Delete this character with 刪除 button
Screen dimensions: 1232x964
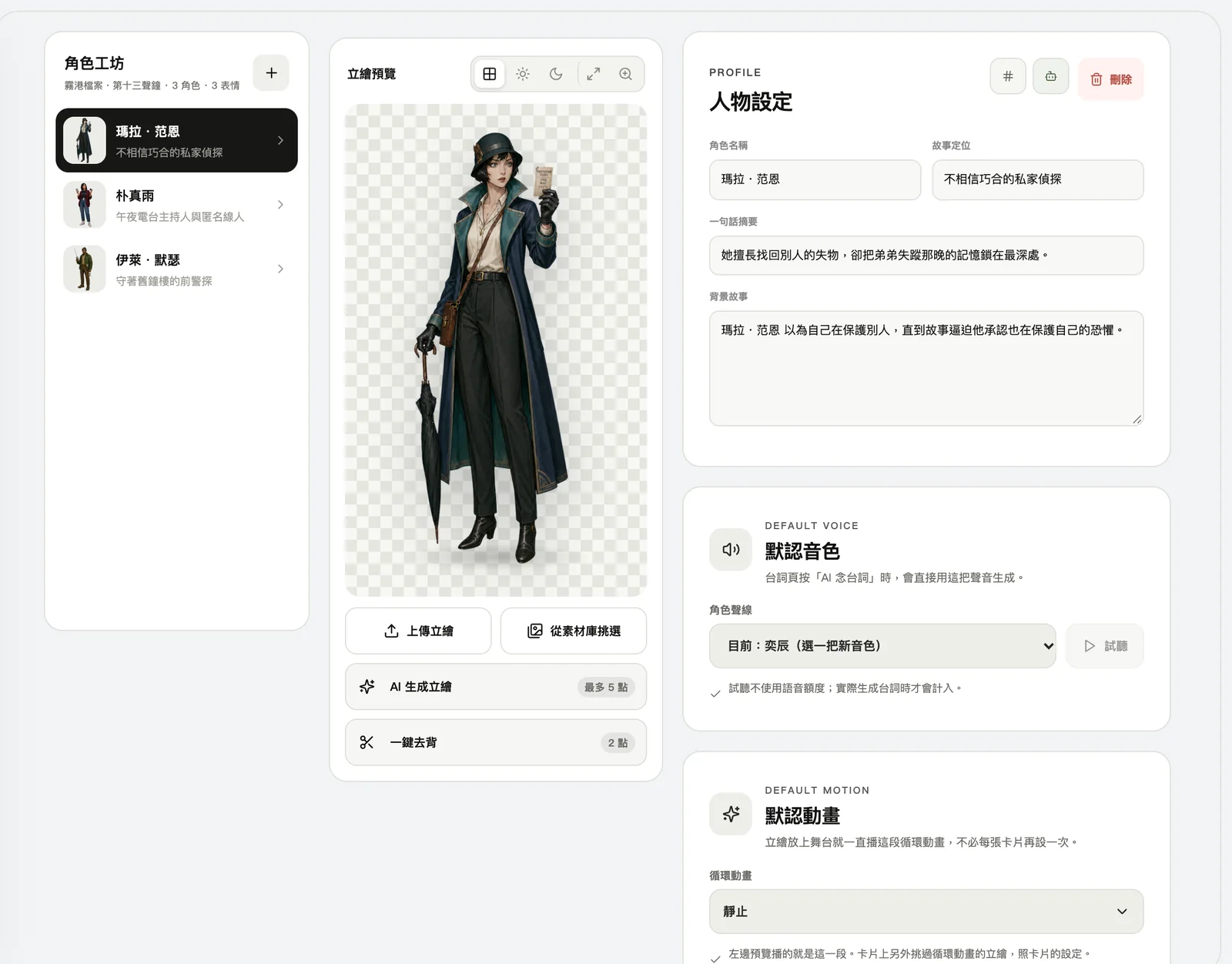coord(1111,79)
